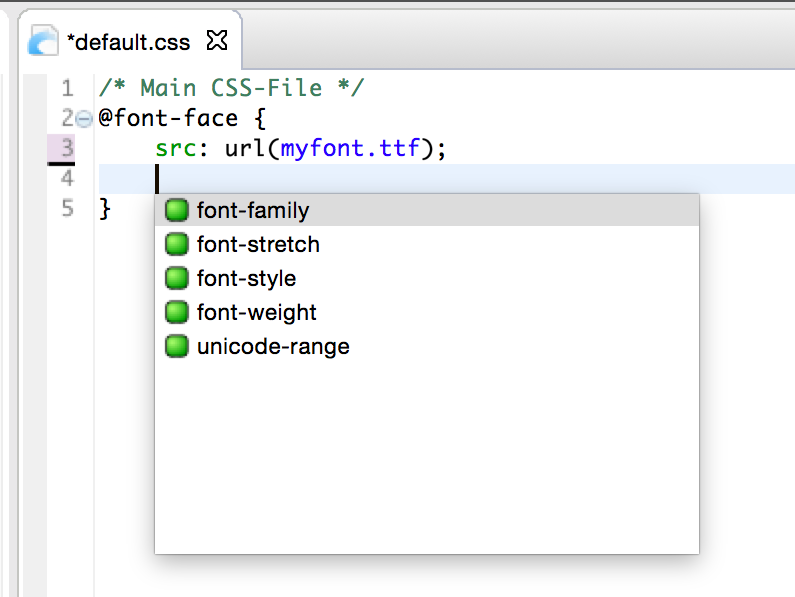Choose the font-stretch suggestion
This screenshot has width=795, height=597.
pos(426,244)
